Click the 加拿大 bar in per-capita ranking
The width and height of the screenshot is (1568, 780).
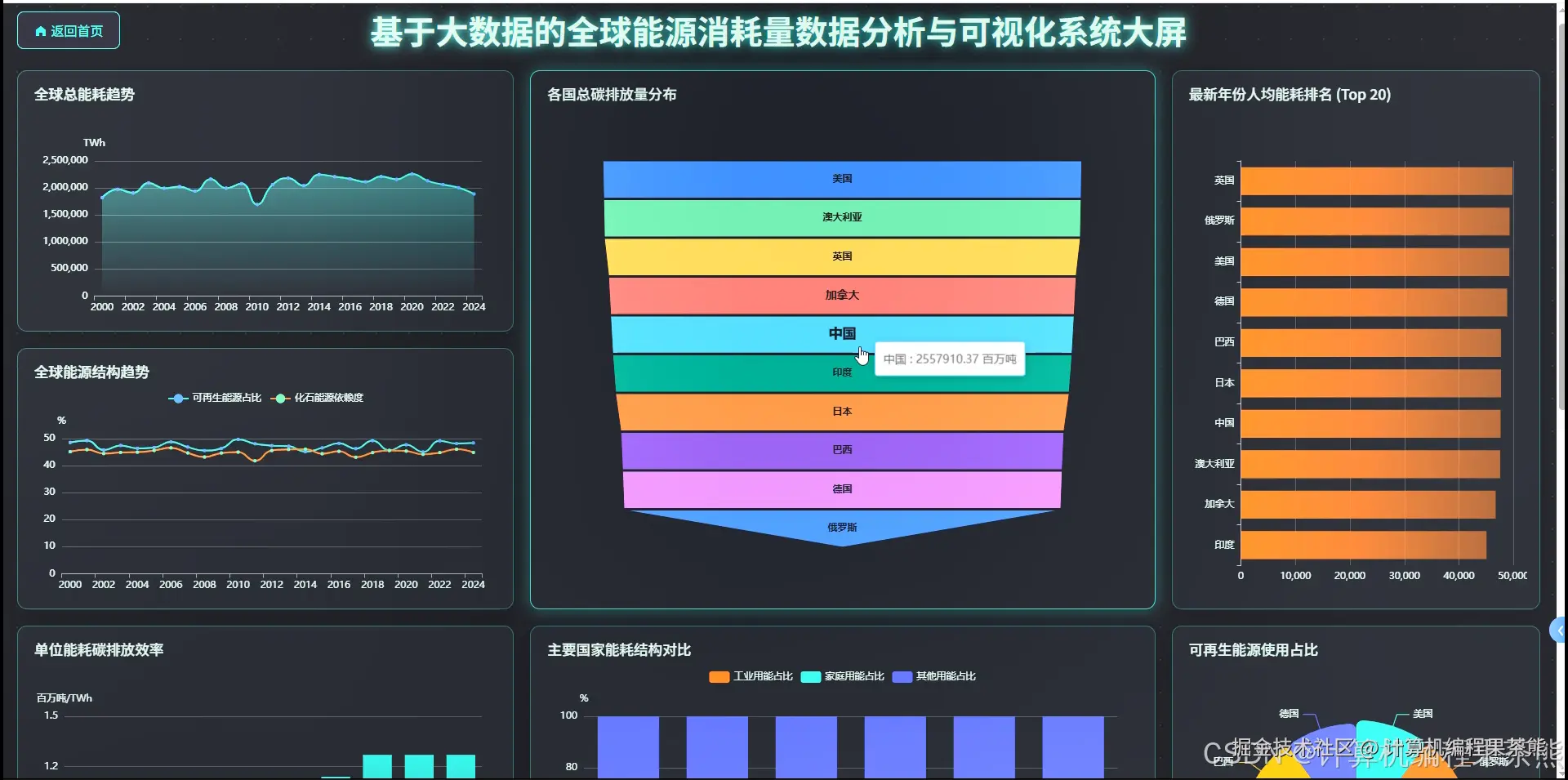(1368, 504)
